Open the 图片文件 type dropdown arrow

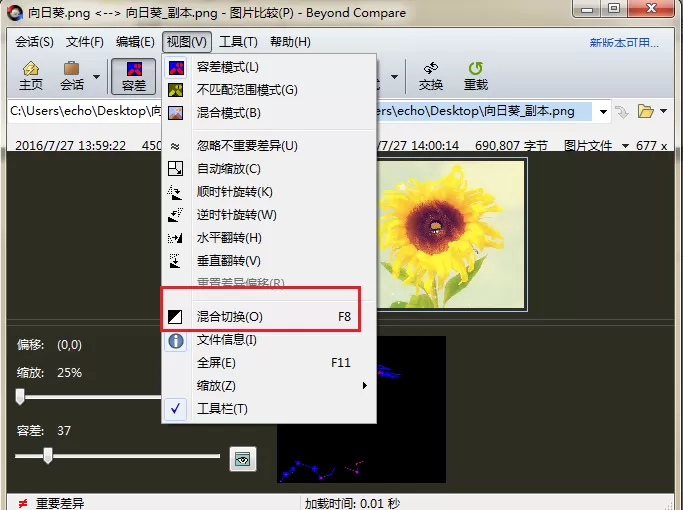coord(626,145)
